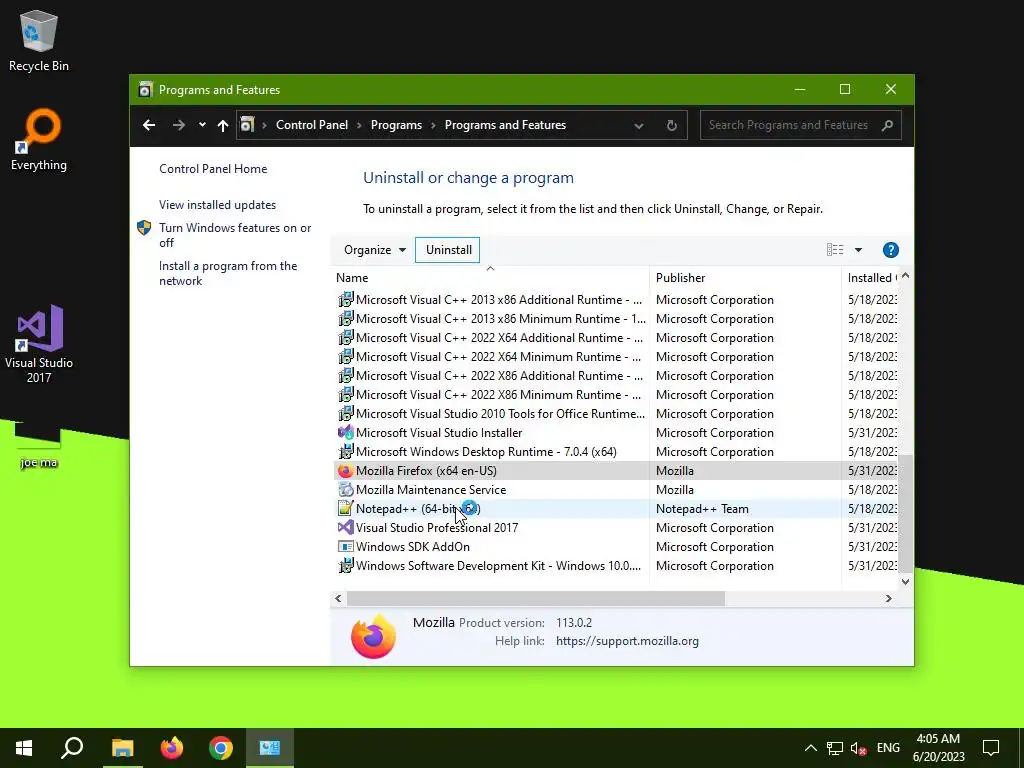The image size is (1024, 768).
Task: Launch Visual Studio 2017 desktop shortcut
Action: point(39,344)
